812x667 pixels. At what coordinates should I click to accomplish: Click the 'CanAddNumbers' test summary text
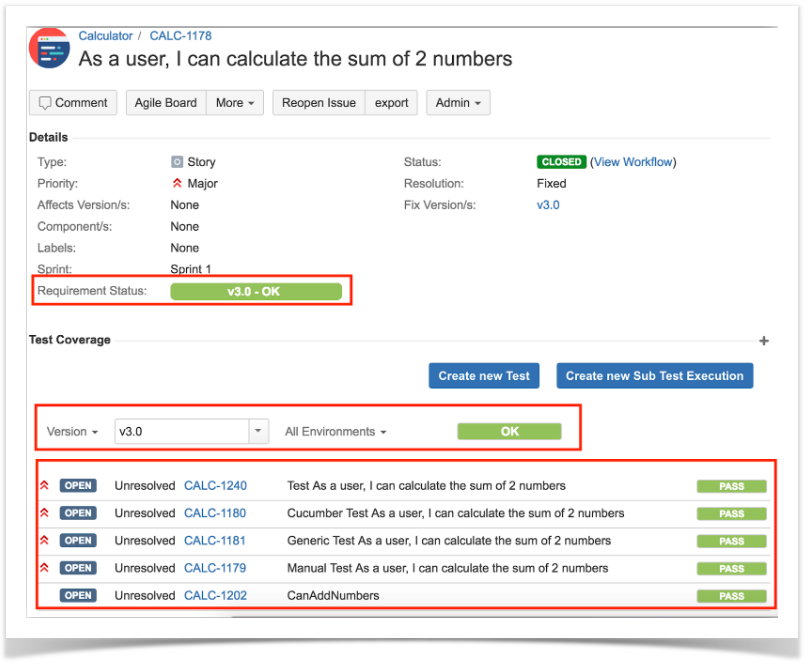333,596
